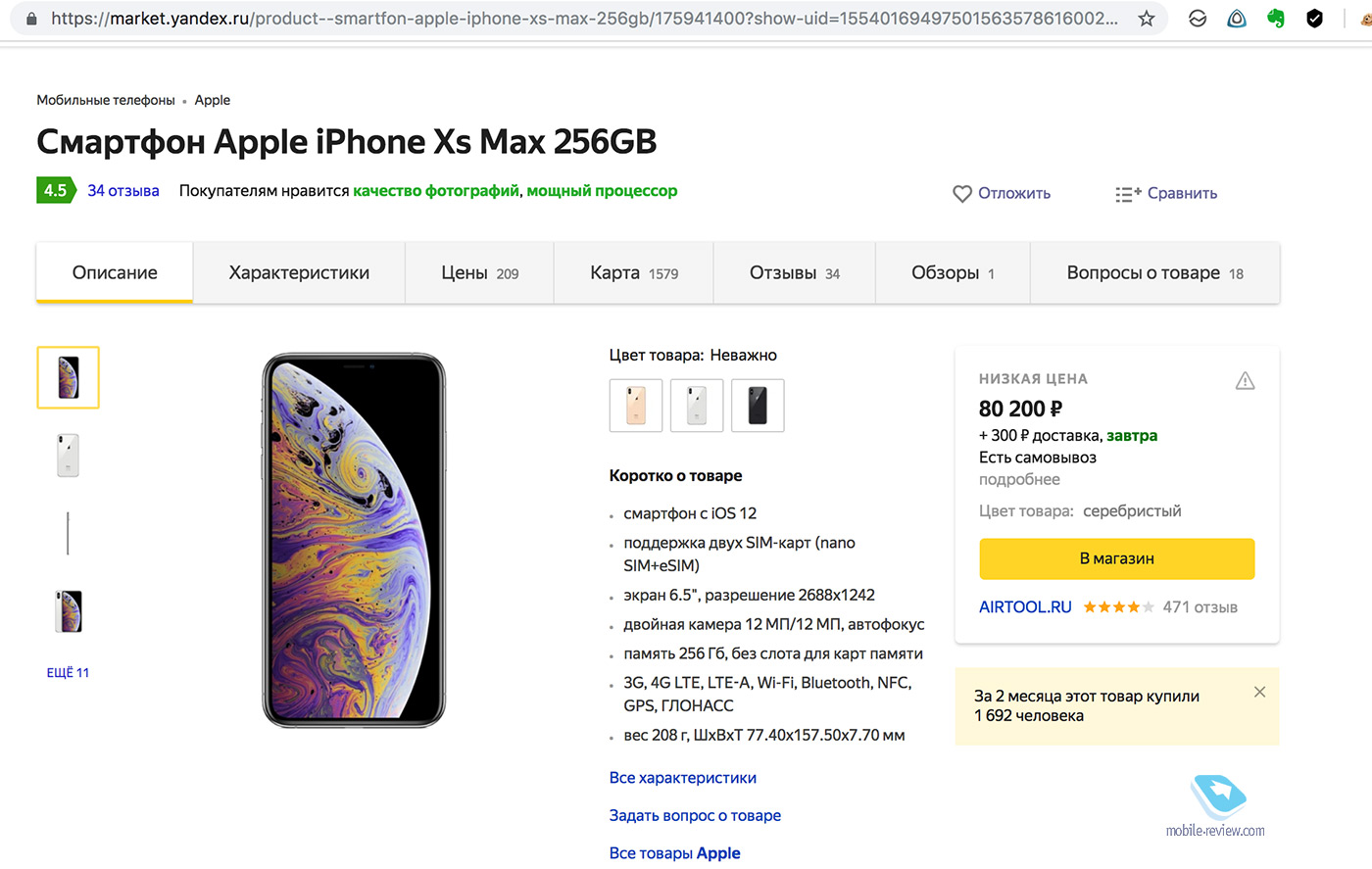Choose the silver color option
This screenshot has height=869, width=1372.
click(697, 406)
